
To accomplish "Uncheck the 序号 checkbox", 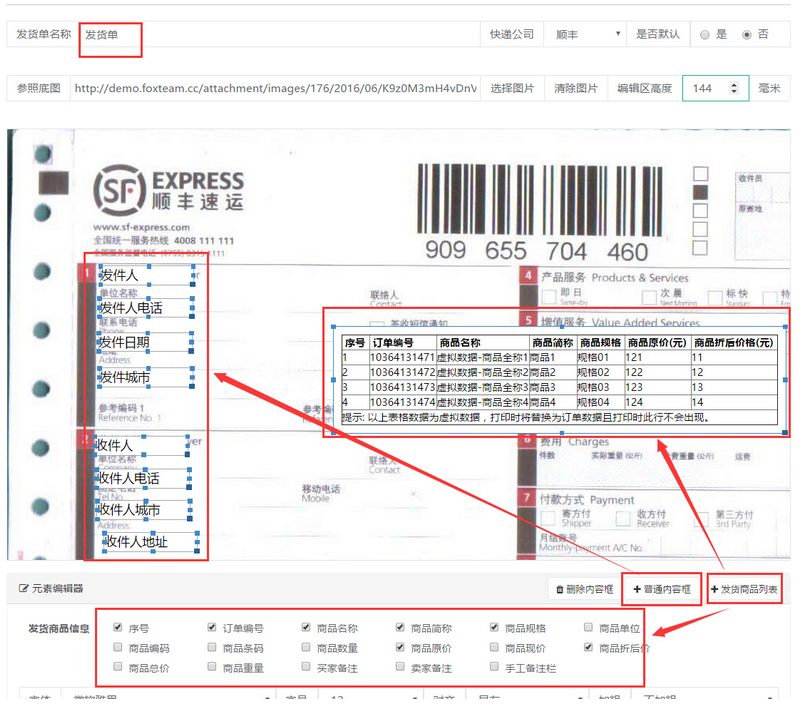I will tap(119, 628).
